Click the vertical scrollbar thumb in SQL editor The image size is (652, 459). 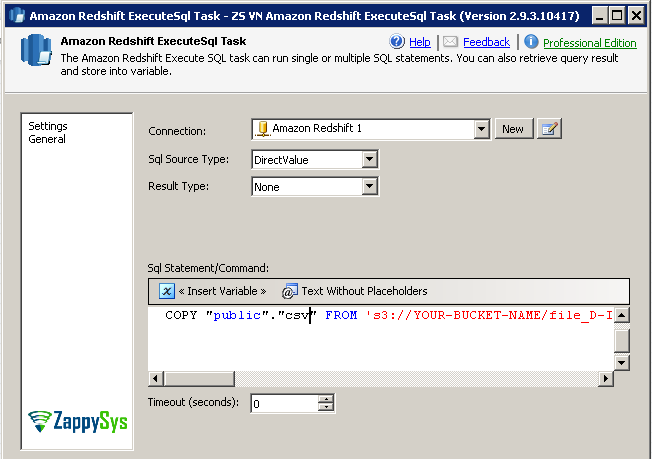point(622,340)
